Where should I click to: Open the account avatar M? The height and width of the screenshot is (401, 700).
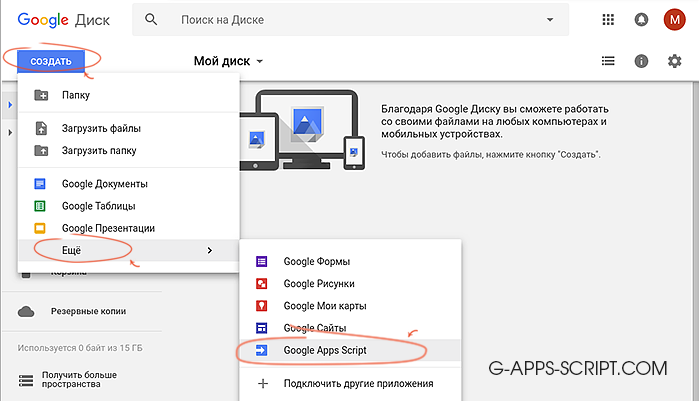[x=674, y=20]
